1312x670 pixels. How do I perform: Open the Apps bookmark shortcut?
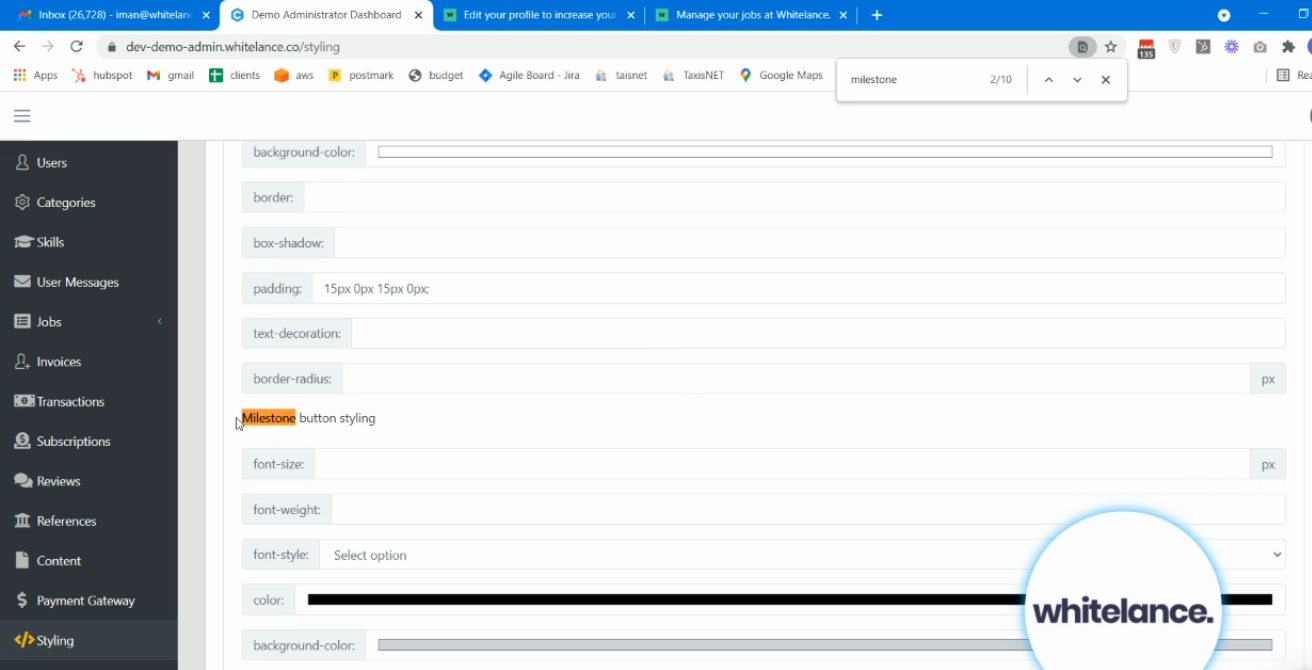(35, 75)
